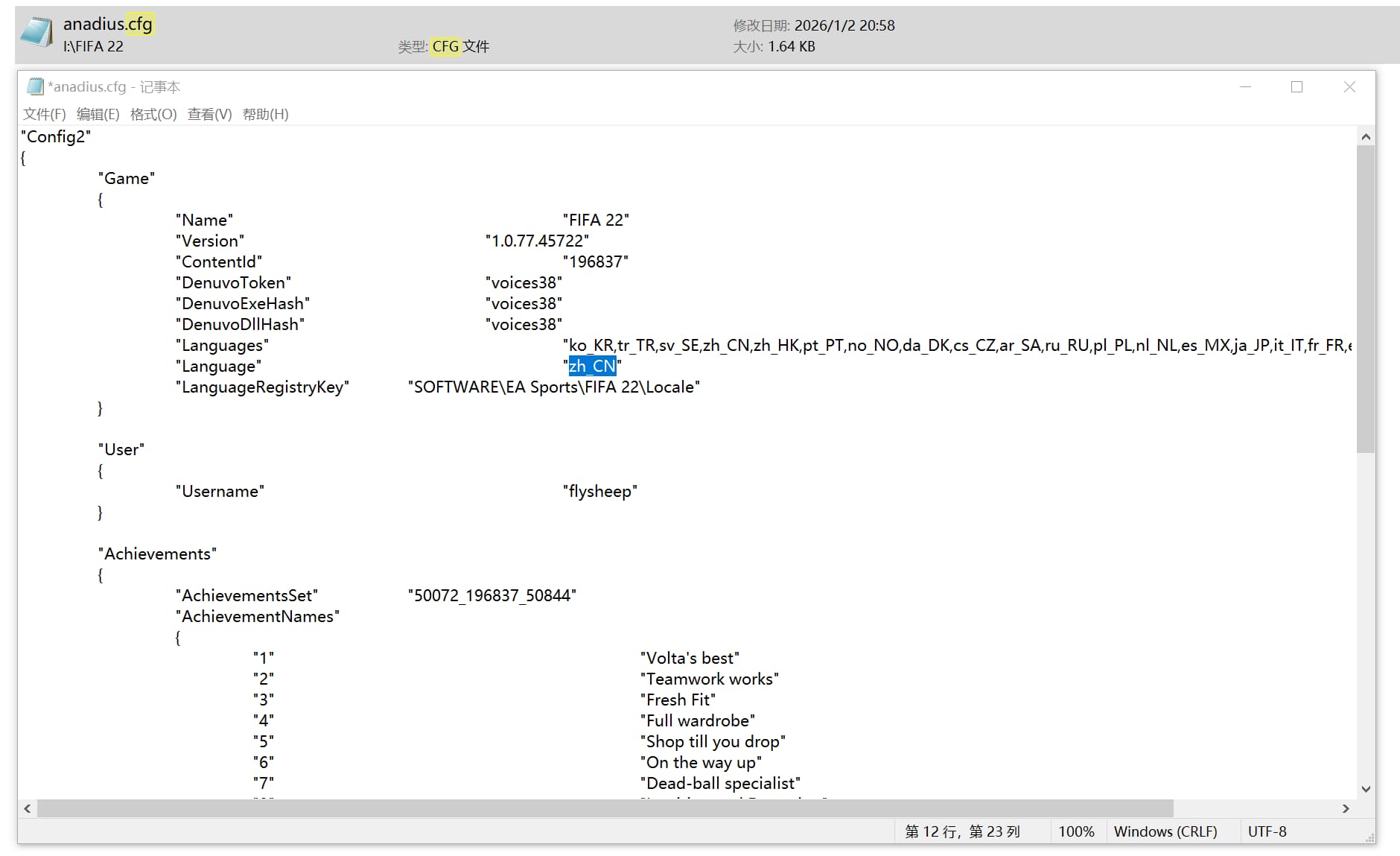Click the "DenuvoDllHash" key text
Image resolution: width=1400 pixels, height=856 pixels.
(240, 324)
